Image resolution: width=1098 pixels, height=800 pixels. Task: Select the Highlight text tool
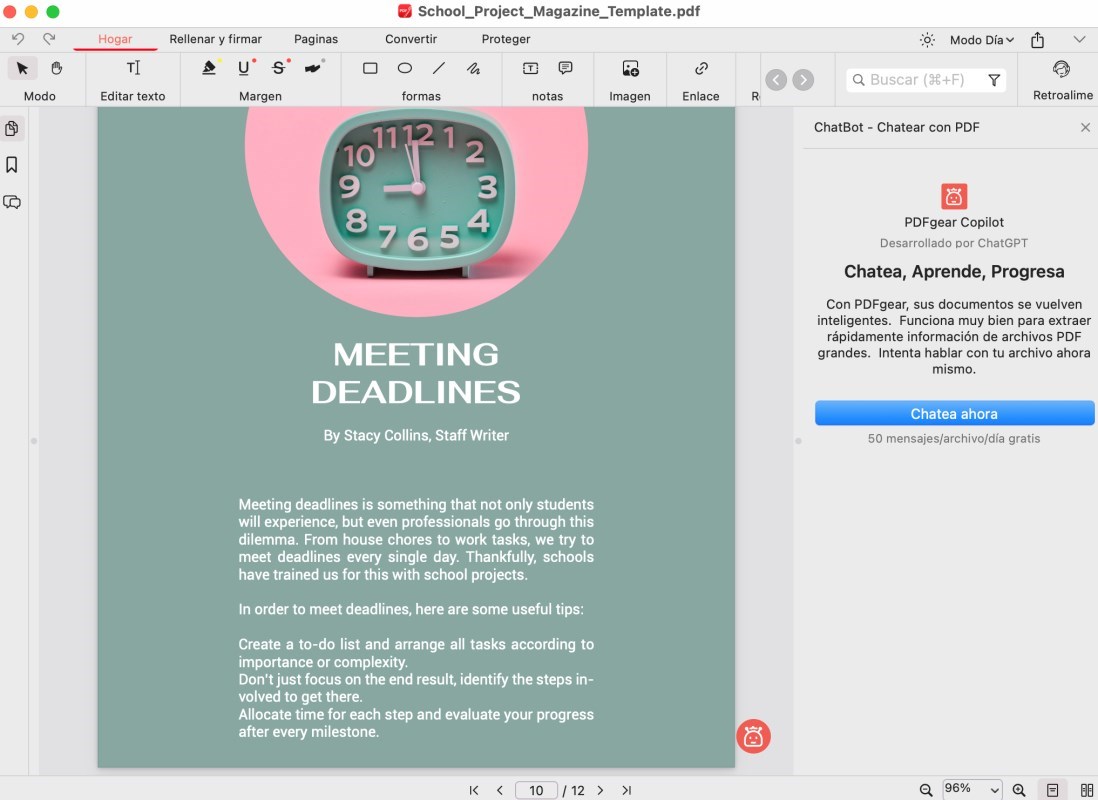209,68
